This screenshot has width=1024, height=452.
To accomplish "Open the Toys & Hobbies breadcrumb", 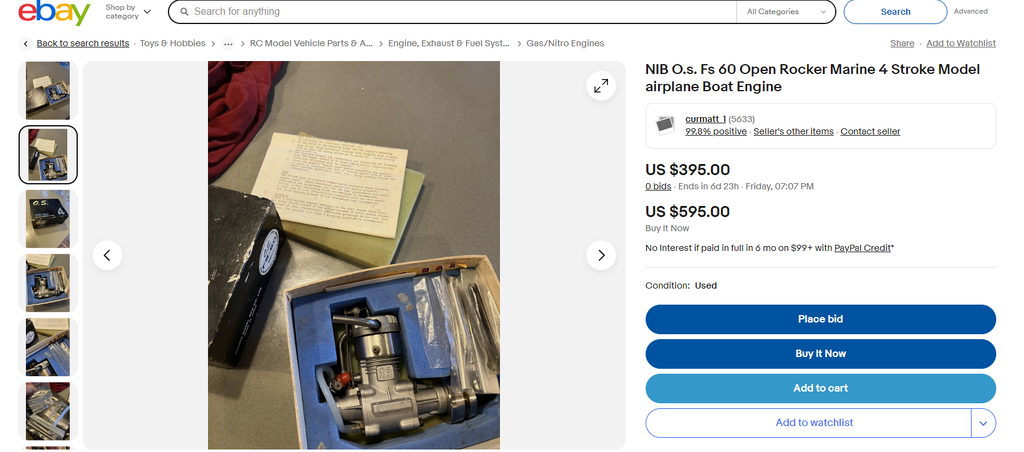I will coord(172,44).
